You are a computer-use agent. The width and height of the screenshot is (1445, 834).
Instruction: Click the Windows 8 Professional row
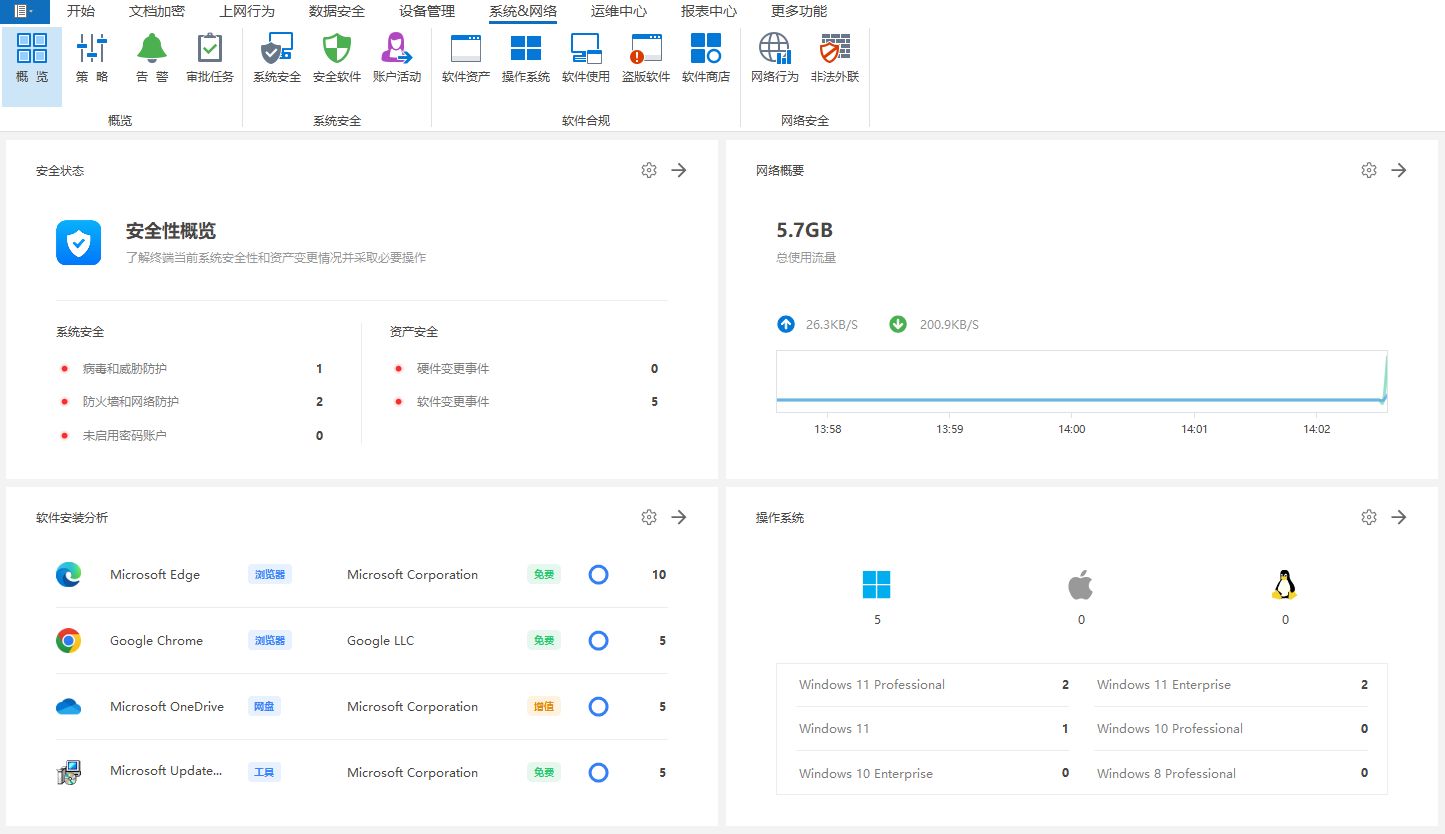[x=1232, y=773]
